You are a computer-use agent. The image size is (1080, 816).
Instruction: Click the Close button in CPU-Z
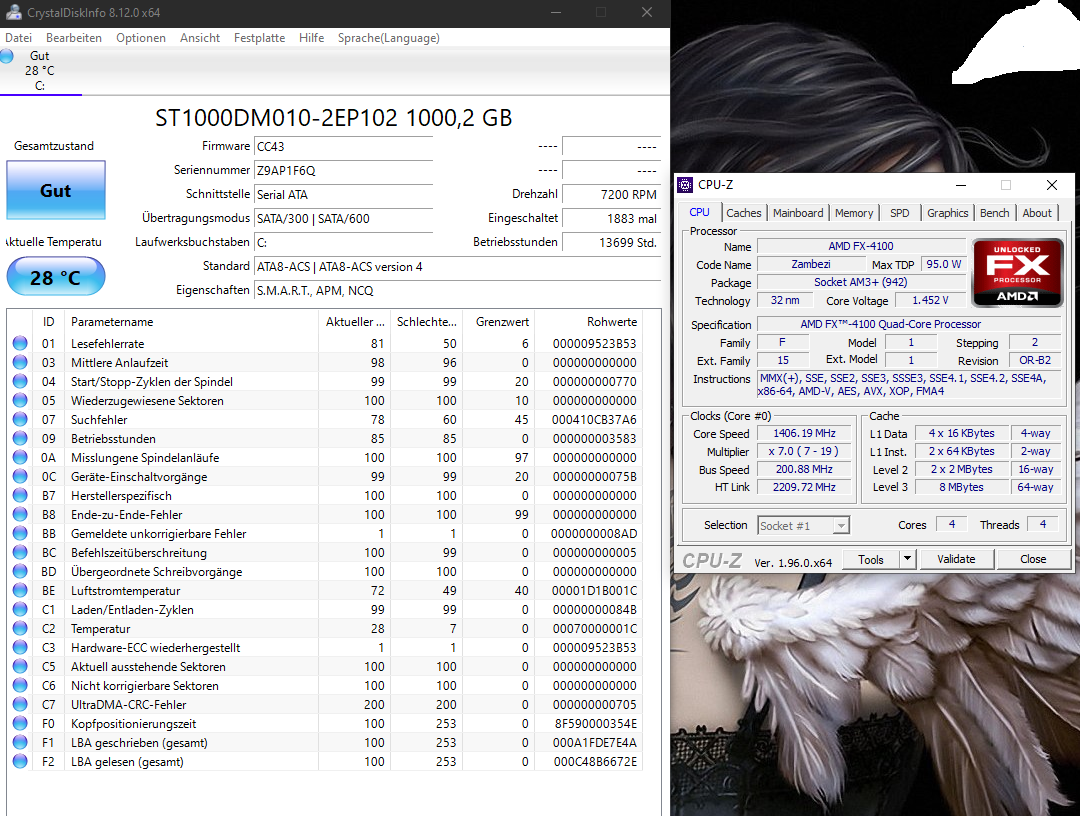tap(1033, 559)
